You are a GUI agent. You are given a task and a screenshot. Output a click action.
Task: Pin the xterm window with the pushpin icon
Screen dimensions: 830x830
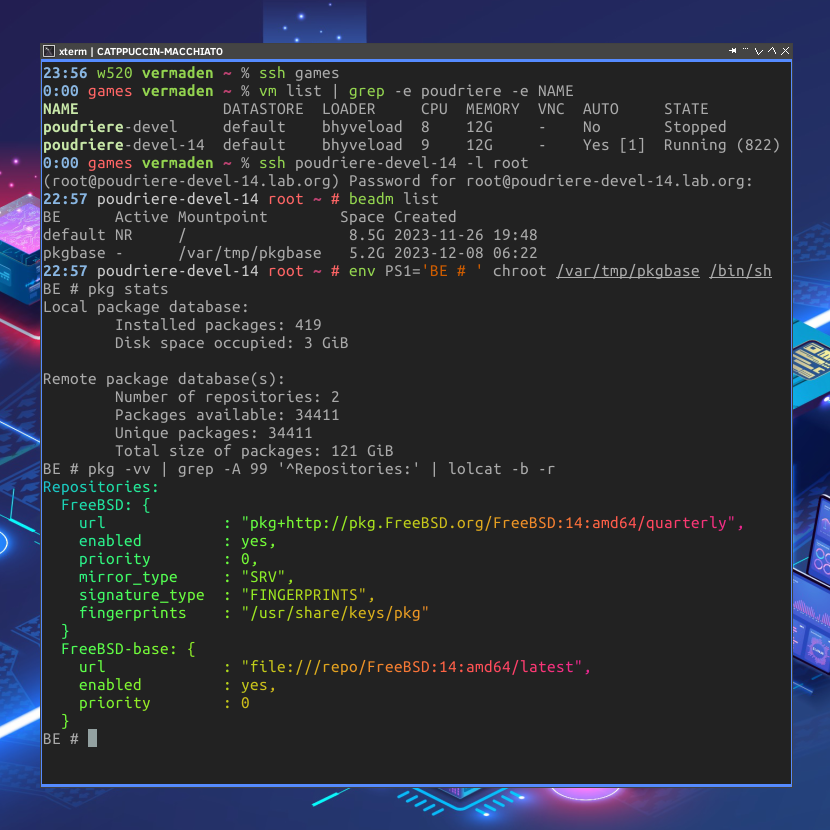tap(733, 51)
